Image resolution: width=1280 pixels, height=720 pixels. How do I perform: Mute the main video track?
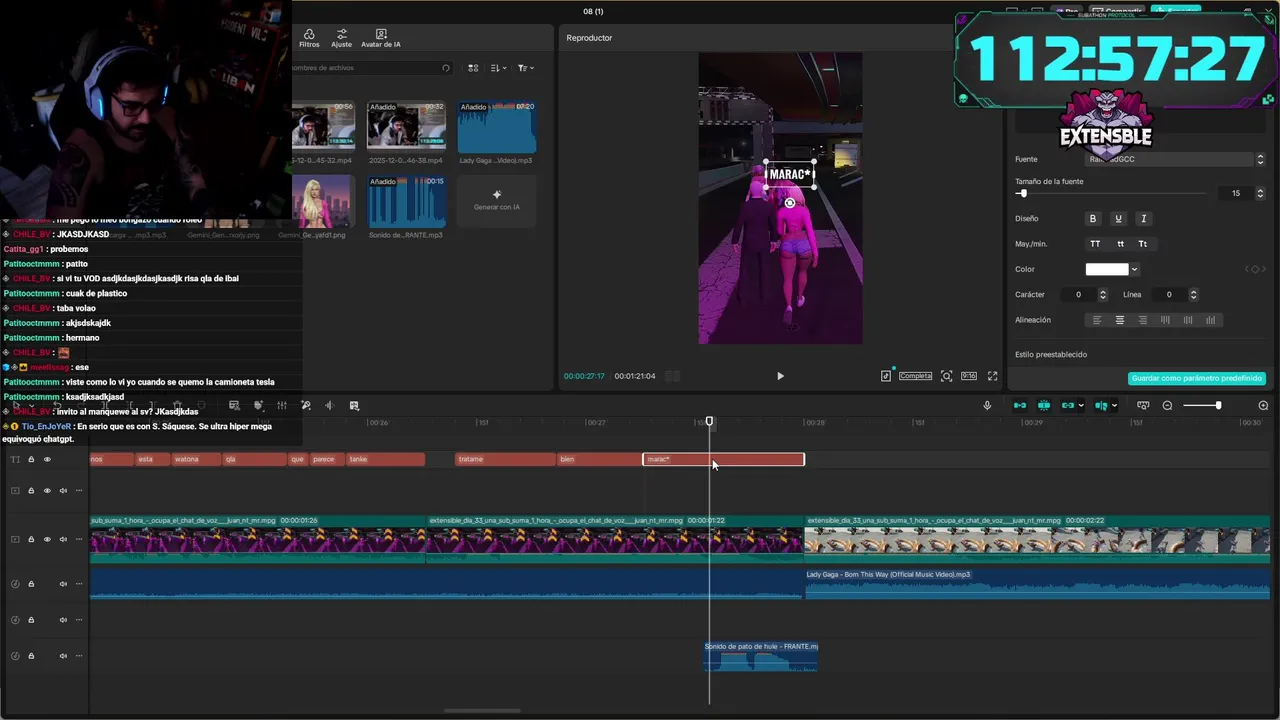(x=63, y=539)
